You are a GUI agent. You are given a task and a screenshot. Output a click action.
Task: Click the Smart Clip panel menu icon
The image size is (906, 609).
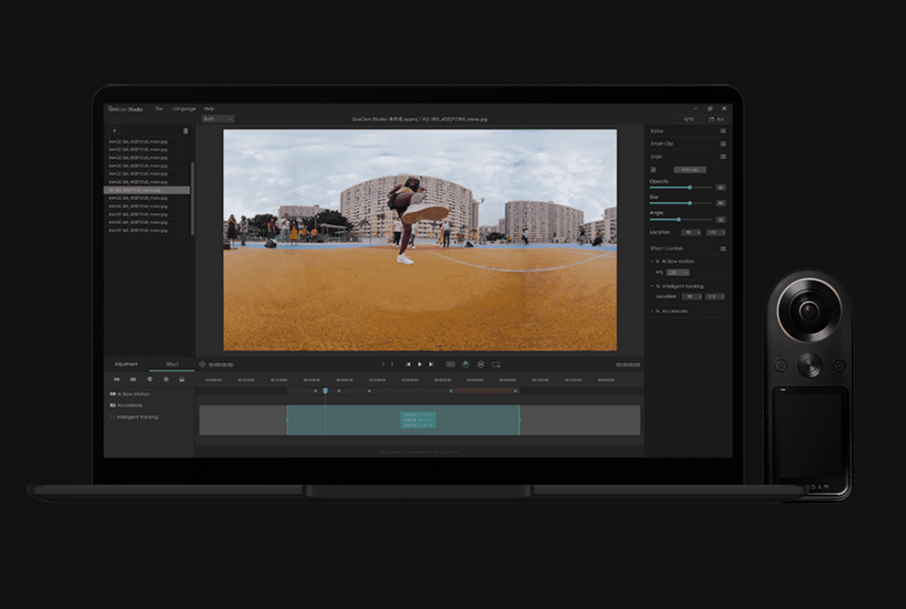tap(723, 144)
